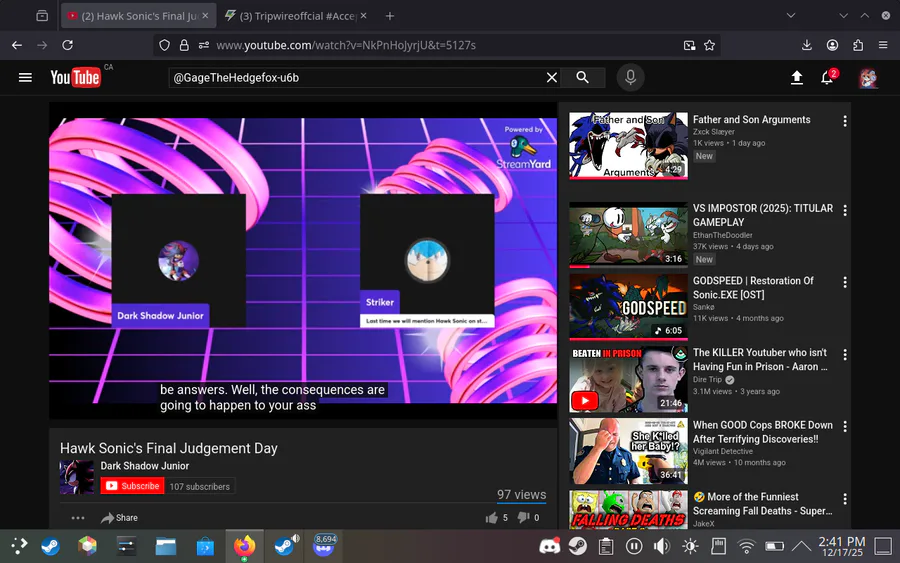Subscribe to Dark Shadow Junior
Viewport: 900px width, 563px height.
click(132, 486)
